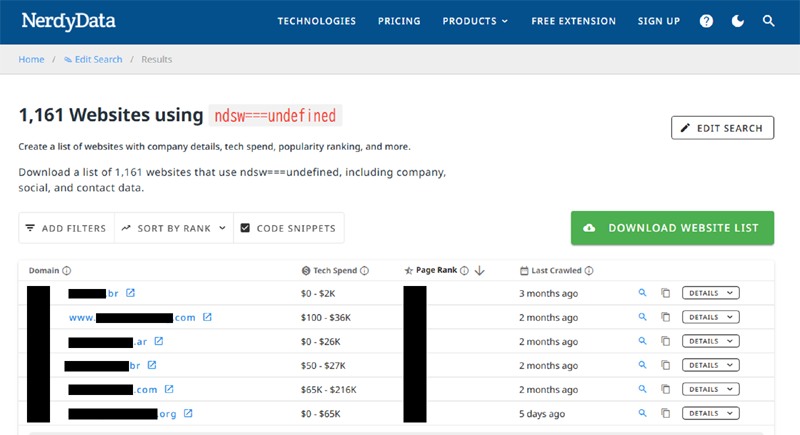Open external link for the .ar domain

pos(158,341)
